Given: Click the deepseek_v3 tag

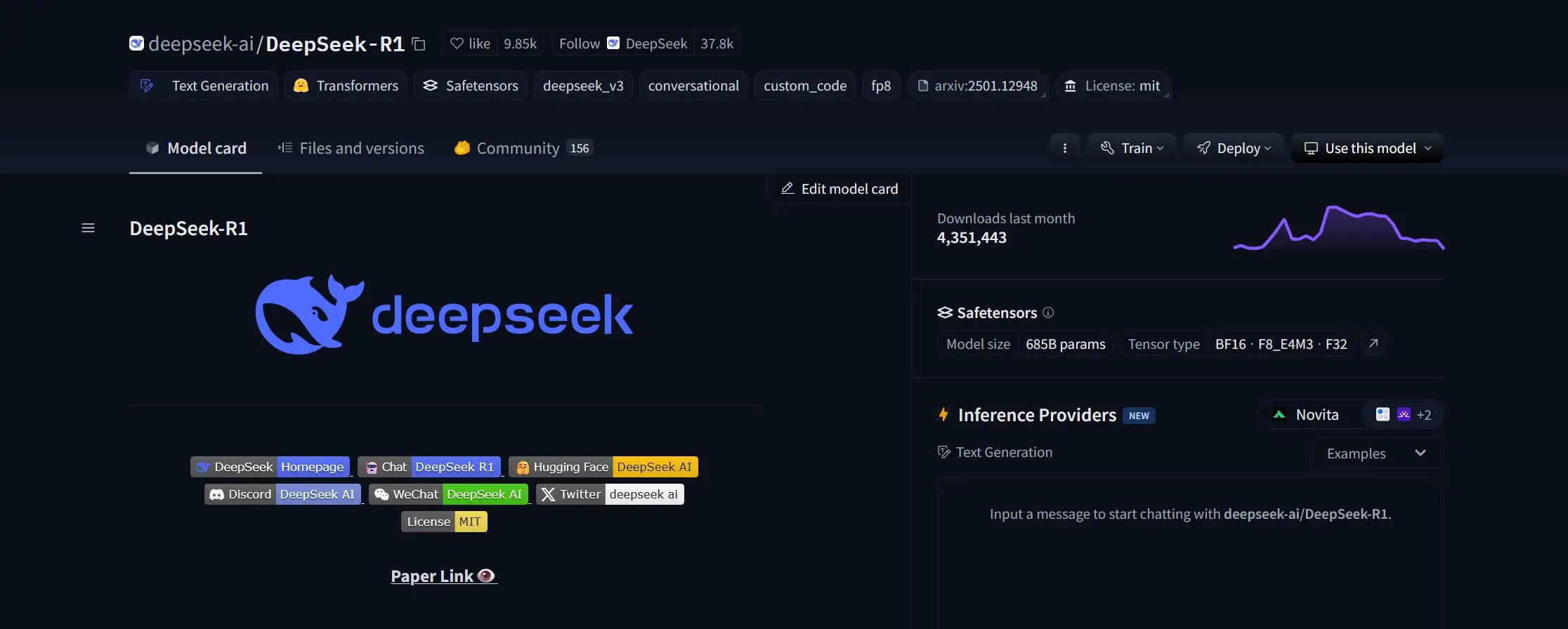Looking at the screenshot, I should coord(583,86).
